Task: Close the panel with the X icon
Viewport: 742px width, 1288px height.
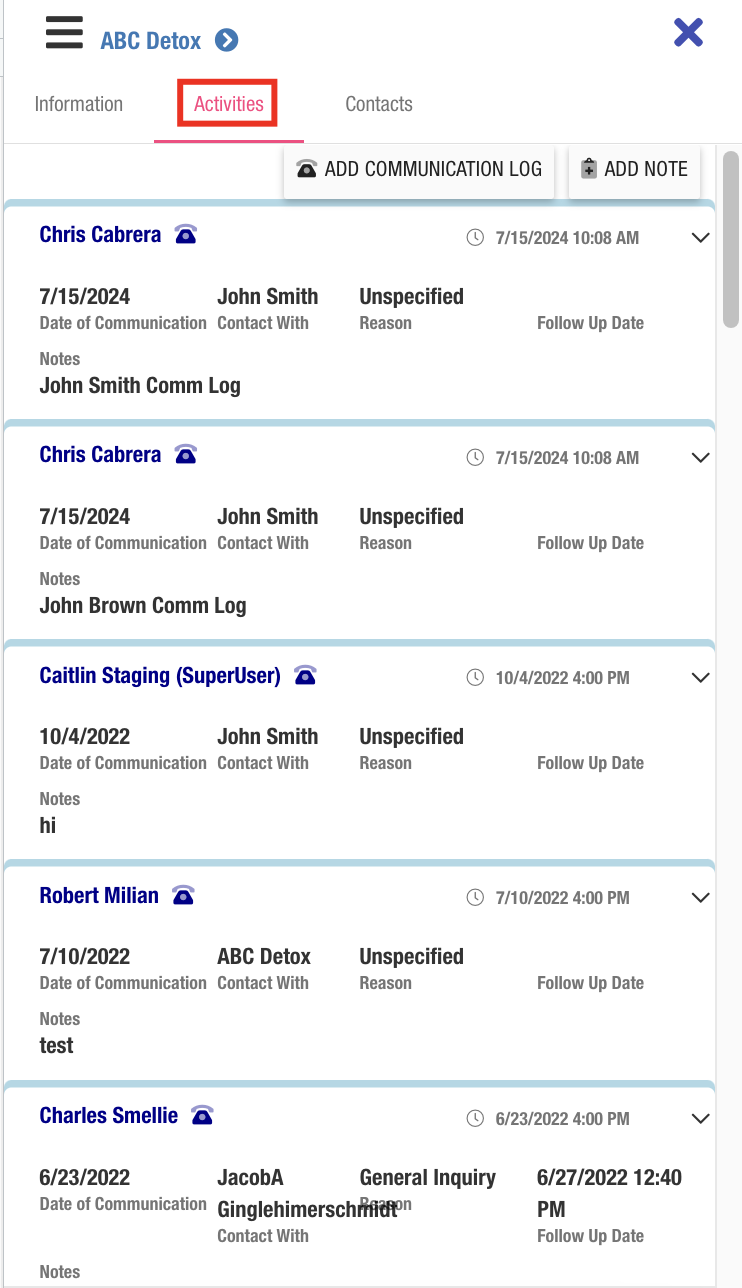Action: tap(688, 33)
